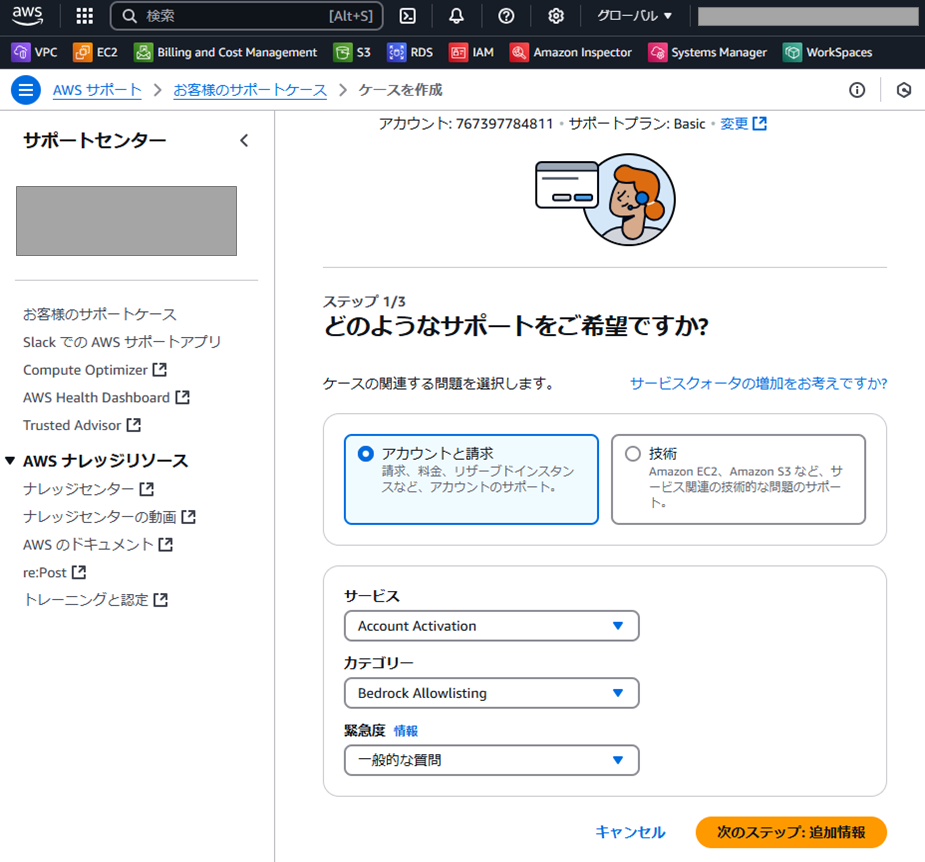Open Slack での AWS サポートアプリ
This screenshot has width=925, height=862.
tap(122, 342)
